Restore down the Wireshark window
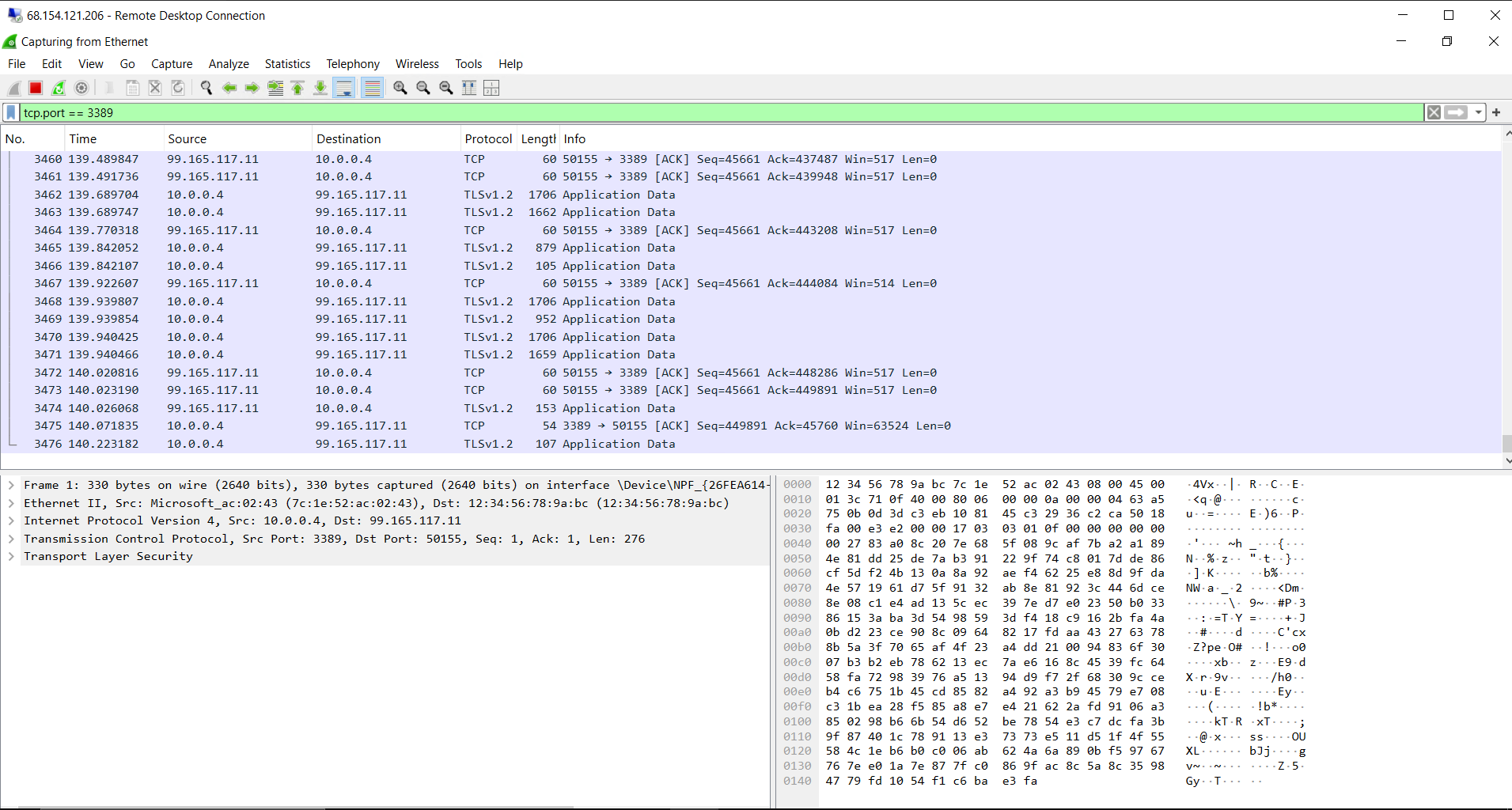This screenshot has width=1512, height=810. click(x=1447, y=41)
